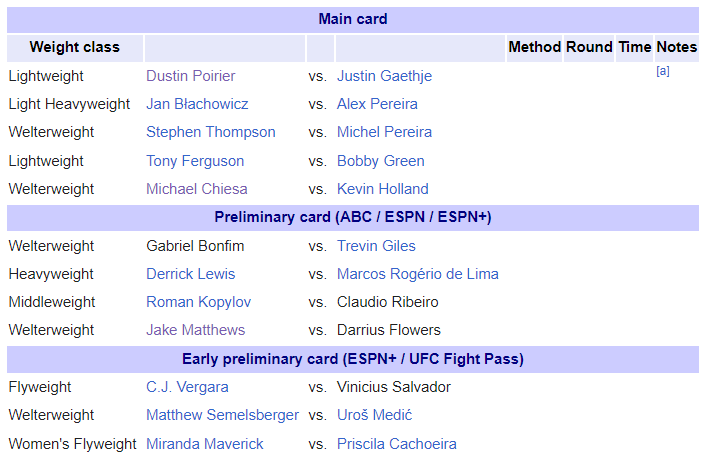Image resolution: width=705 pixels, height=464 pixels.
Task: Open the Jake Matthews link
Action: pos(195,330)
